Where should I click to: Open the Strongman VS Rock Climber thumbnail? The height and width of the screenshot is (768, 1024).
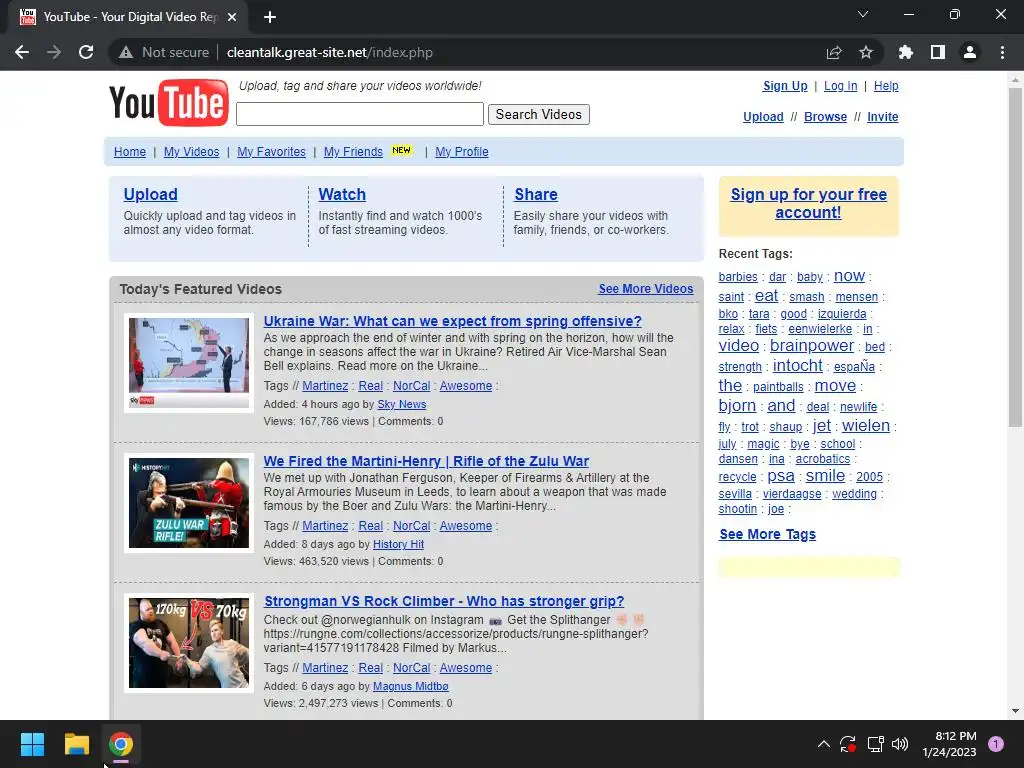point(189,643)
